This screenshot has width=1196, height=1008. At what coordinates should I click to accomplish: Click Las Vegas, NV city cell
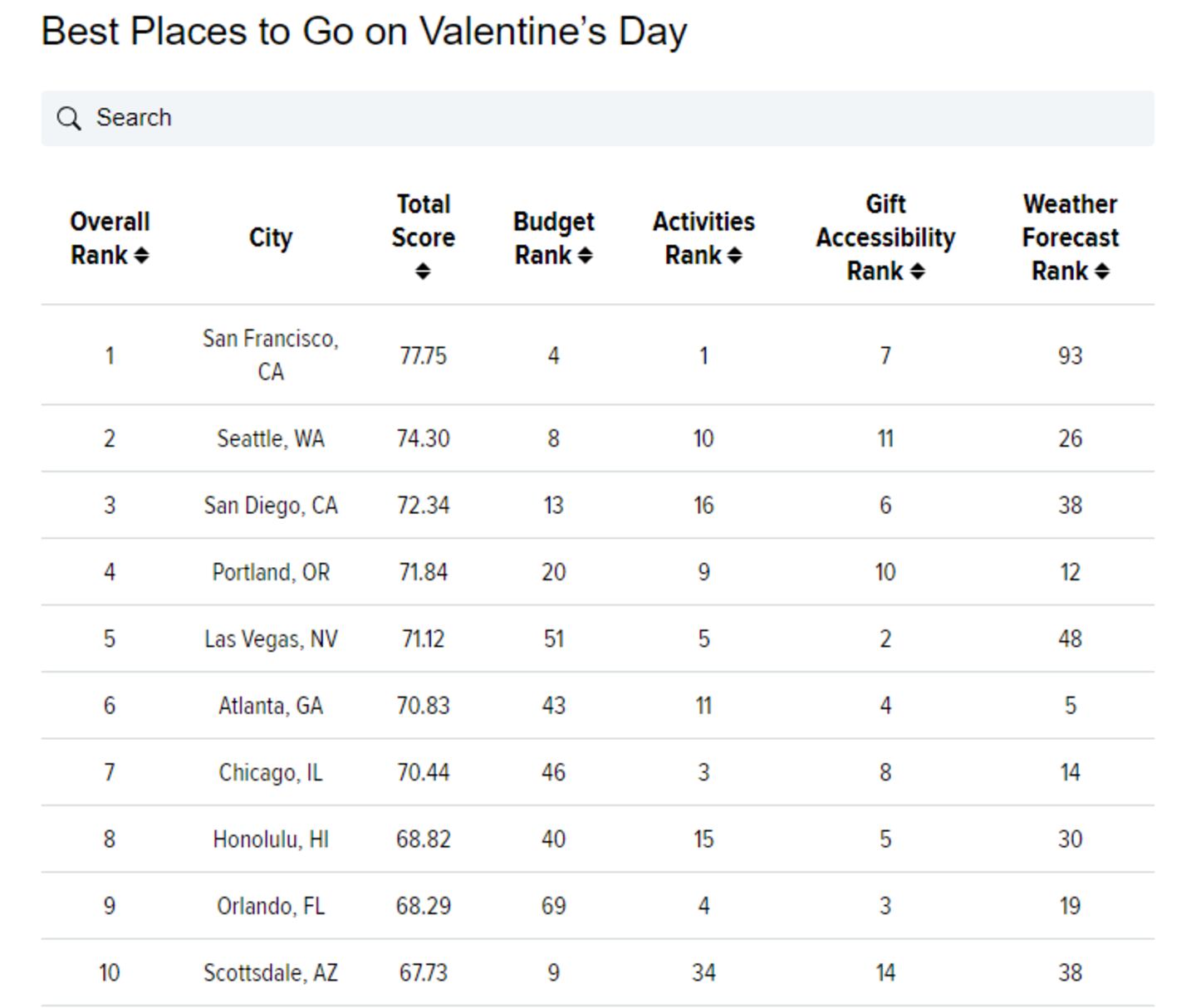point(271,639)
